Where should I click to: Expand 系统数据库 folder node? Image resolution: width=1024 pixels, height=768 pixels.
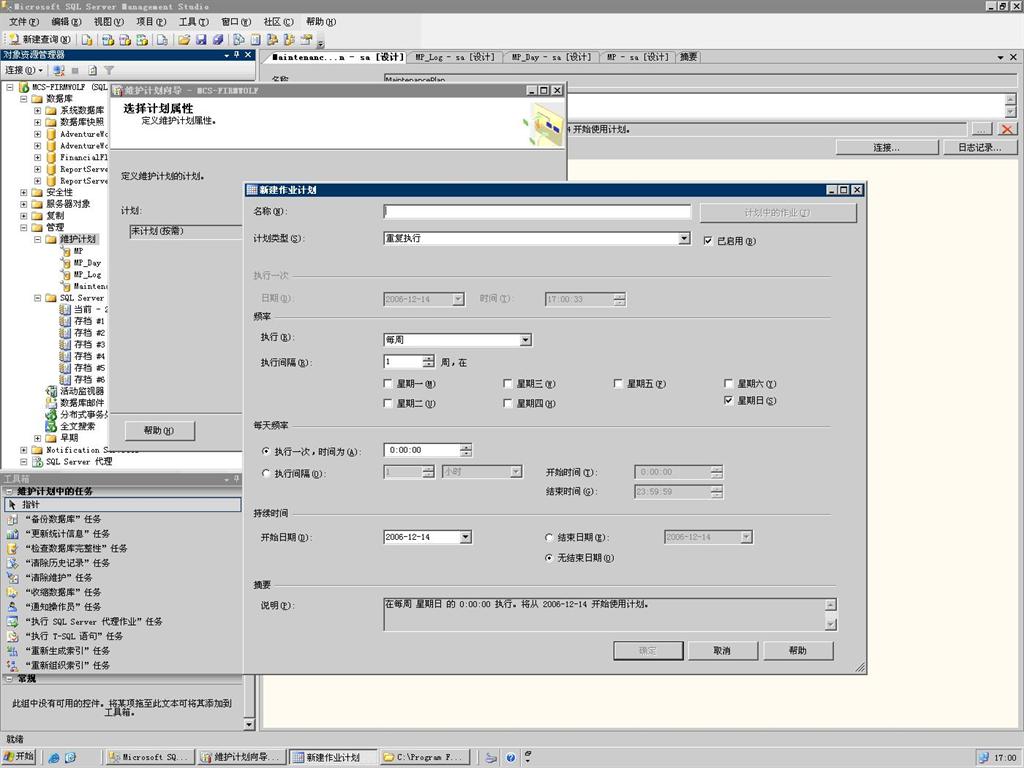(x=38, y=110)
